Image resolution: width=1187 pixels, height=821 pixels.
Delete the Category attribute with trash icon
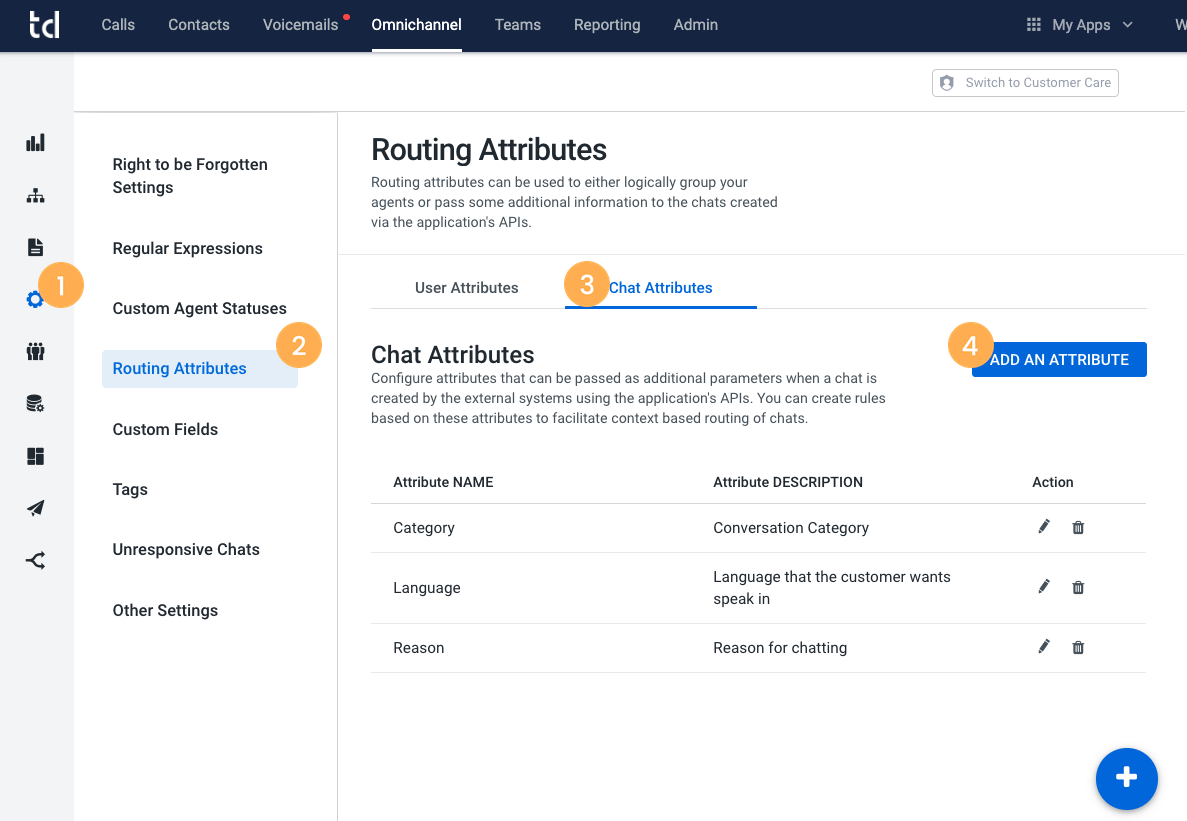click(x=1078, y=527)
